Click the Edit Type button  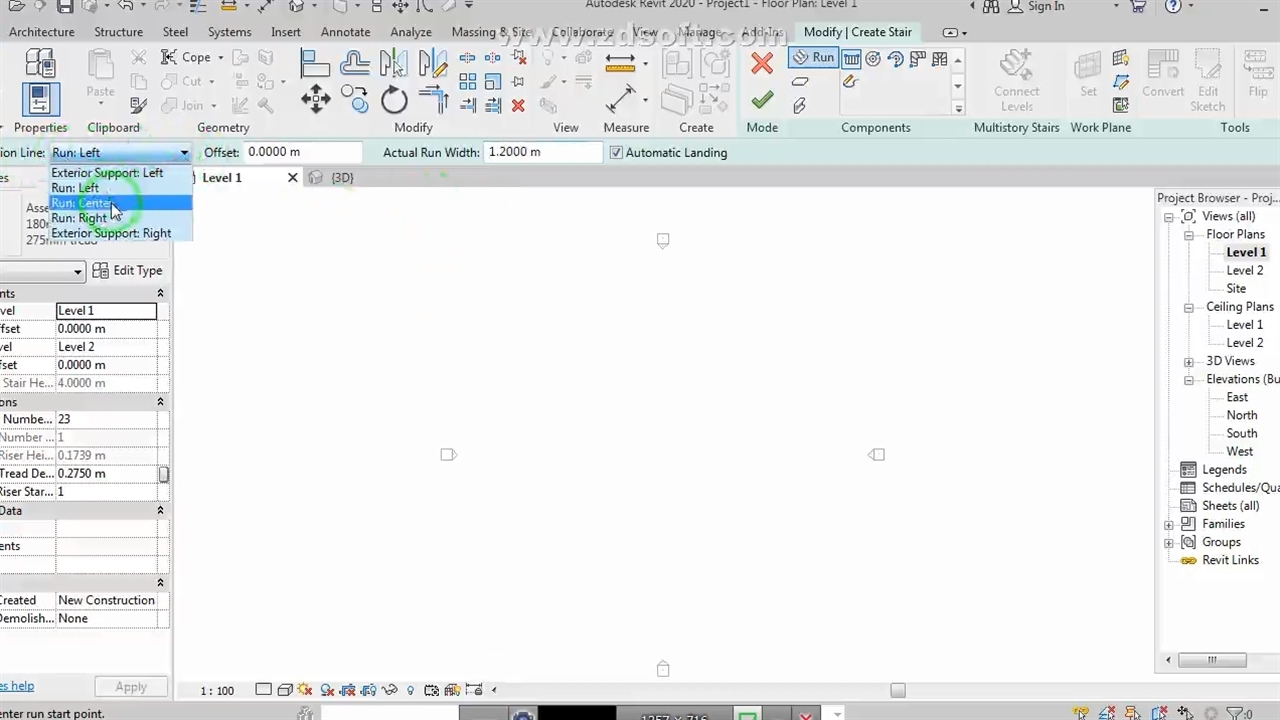click(128, 271)
